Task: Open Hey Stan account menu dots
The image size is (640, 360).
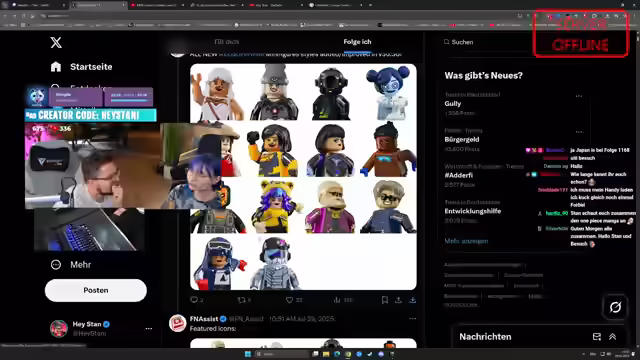Action: point(149,328)
